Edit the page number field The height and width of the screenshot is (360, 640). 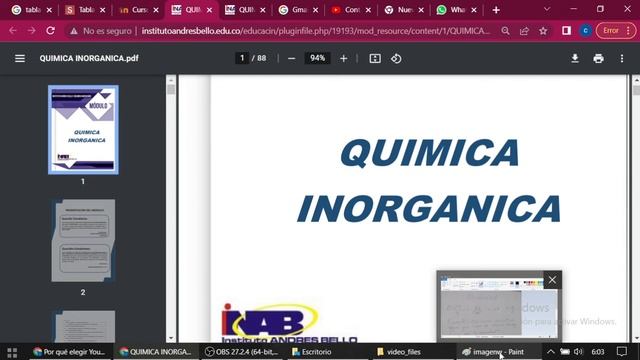pos(242,58)
